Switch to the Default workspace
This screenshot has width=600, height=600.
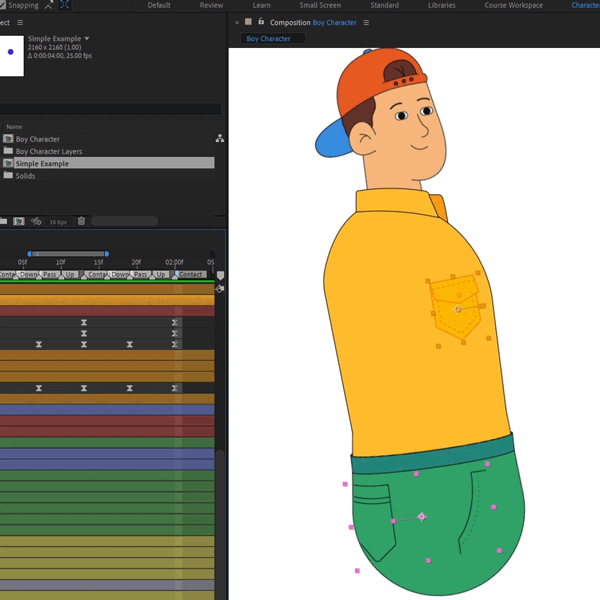pyautogui.click(x=159, y=5)
